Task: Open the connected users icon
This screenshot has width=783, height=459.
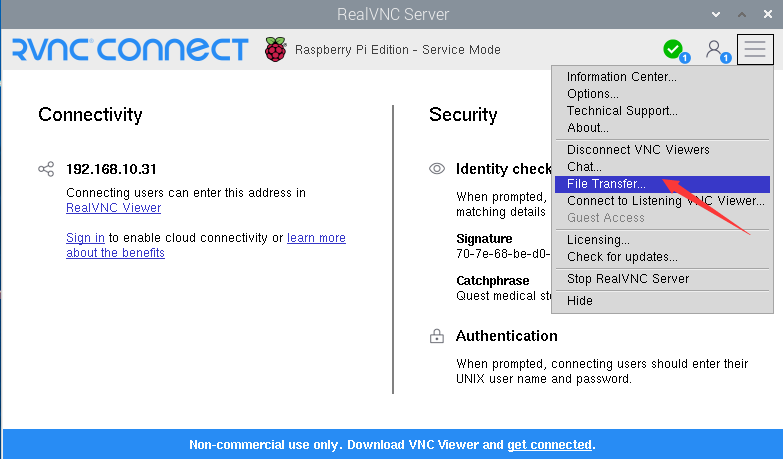Action: 714,49
